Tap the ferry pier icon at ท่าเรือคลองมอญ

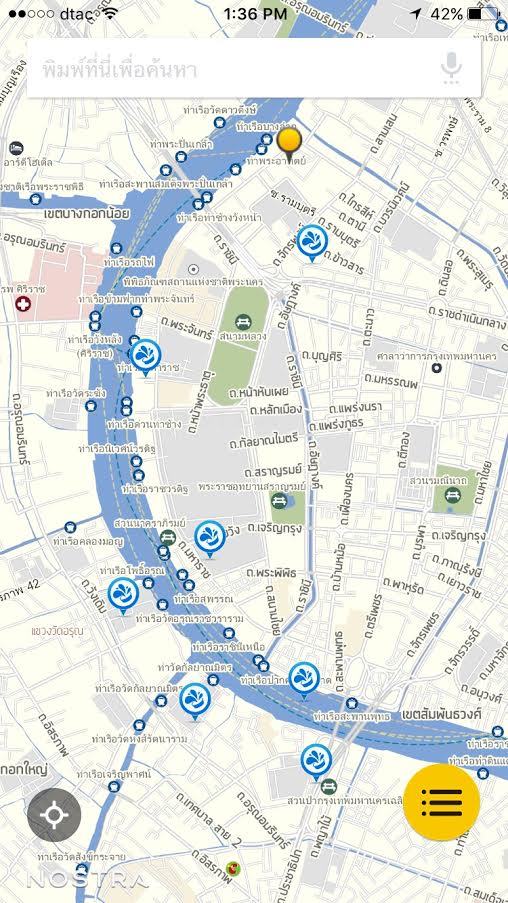70,526
